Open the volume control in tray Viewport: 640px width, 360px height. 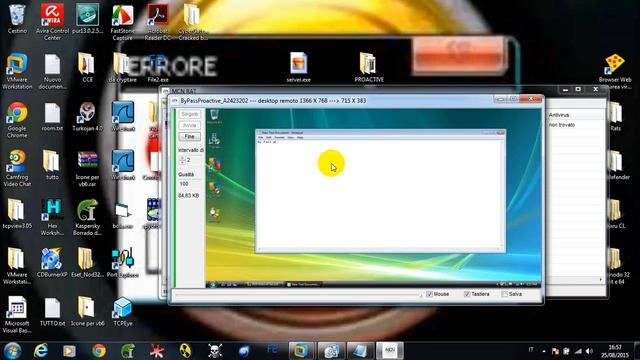[589, 351]
